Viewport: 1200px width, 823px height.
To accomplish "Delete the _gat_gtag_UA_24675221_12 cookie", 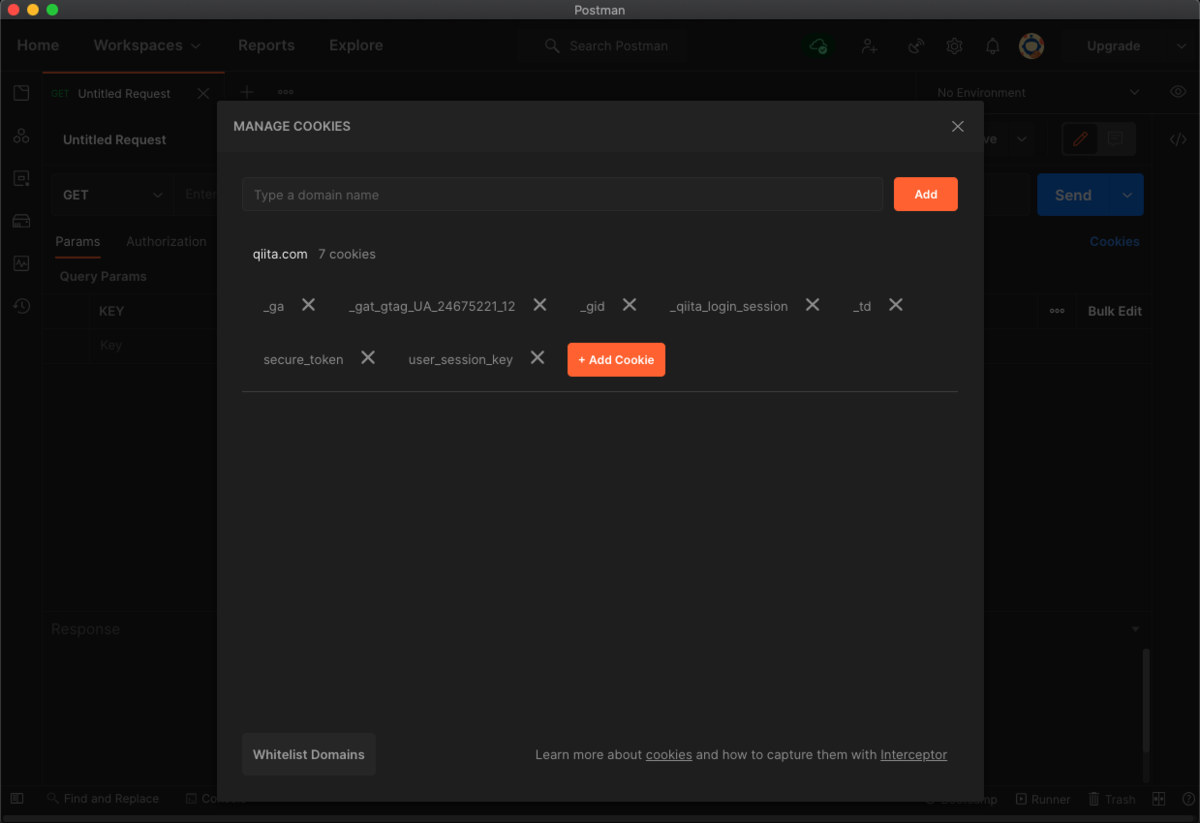I will [540, 305].
